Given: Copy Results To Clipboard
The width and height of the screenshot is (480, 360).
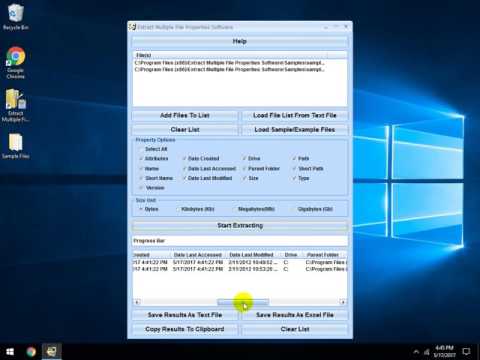Looking at the screenshot, I should pyautogui.click(x=185, y=329).
